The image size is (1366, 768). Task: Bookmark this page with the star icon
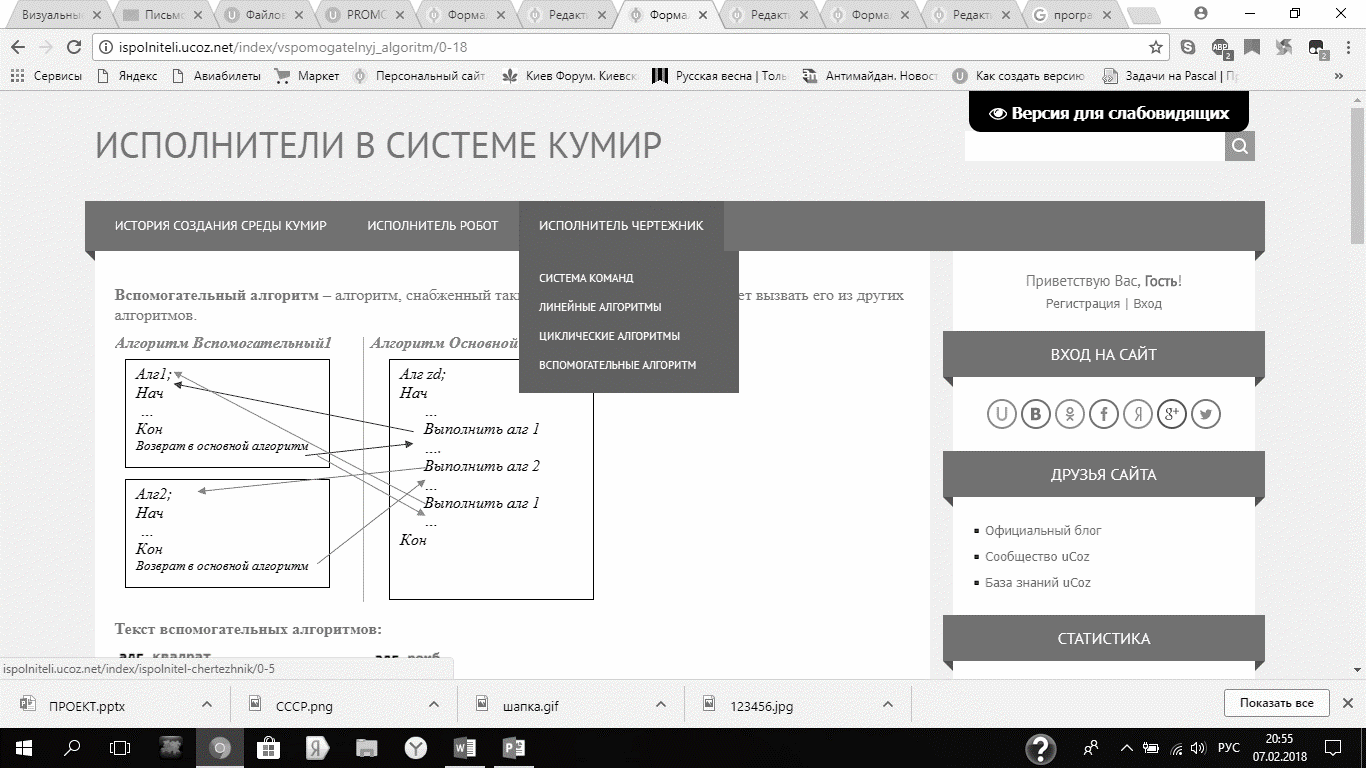[1156, 47]
